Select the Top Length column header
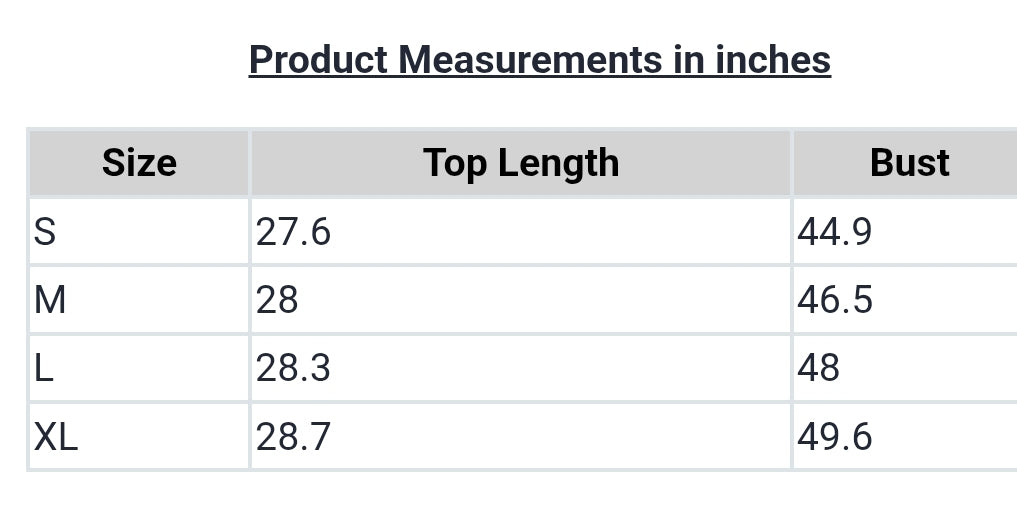The image size is (1017, 509). 521,162
